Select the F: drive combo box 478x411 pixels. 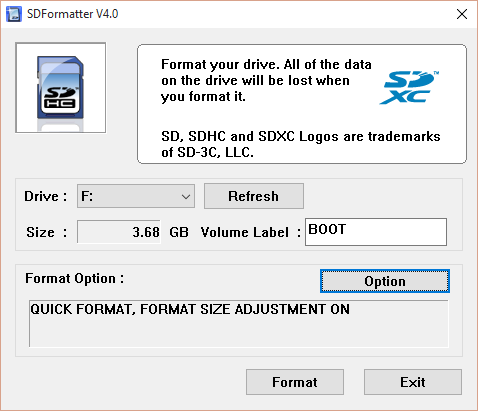click(136, 196)
